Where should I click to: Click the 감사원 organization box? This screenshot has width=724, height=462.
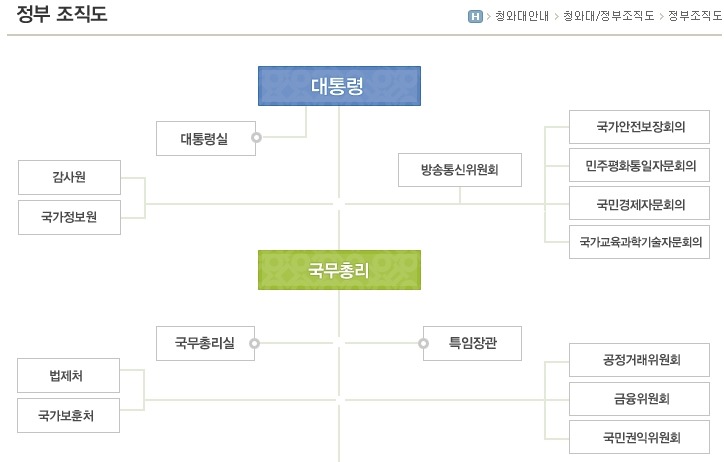pyautogui.click(x=69, y=177)
